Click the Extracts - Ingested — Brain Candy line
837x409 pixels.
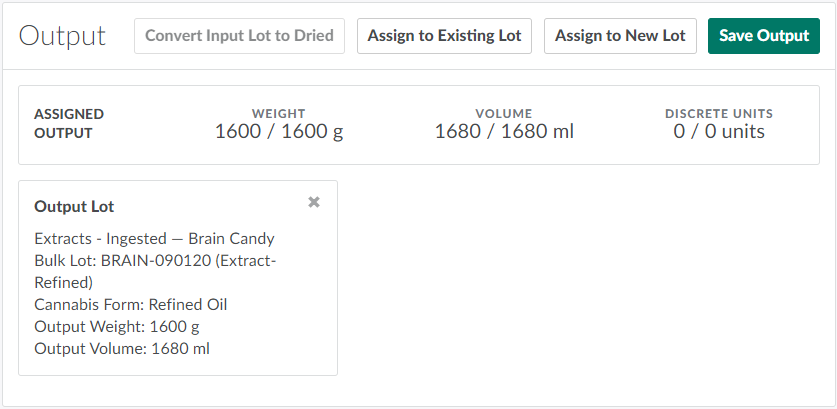click(x=154, y=239)
